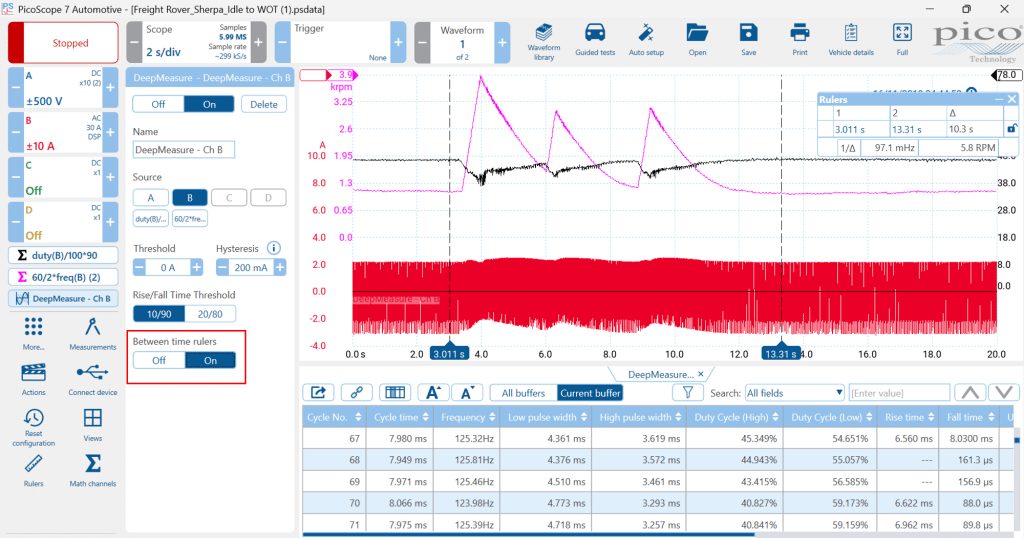1024x538 pixels.
Task: Sort by Cycle No. column
Action: point(334,417)
